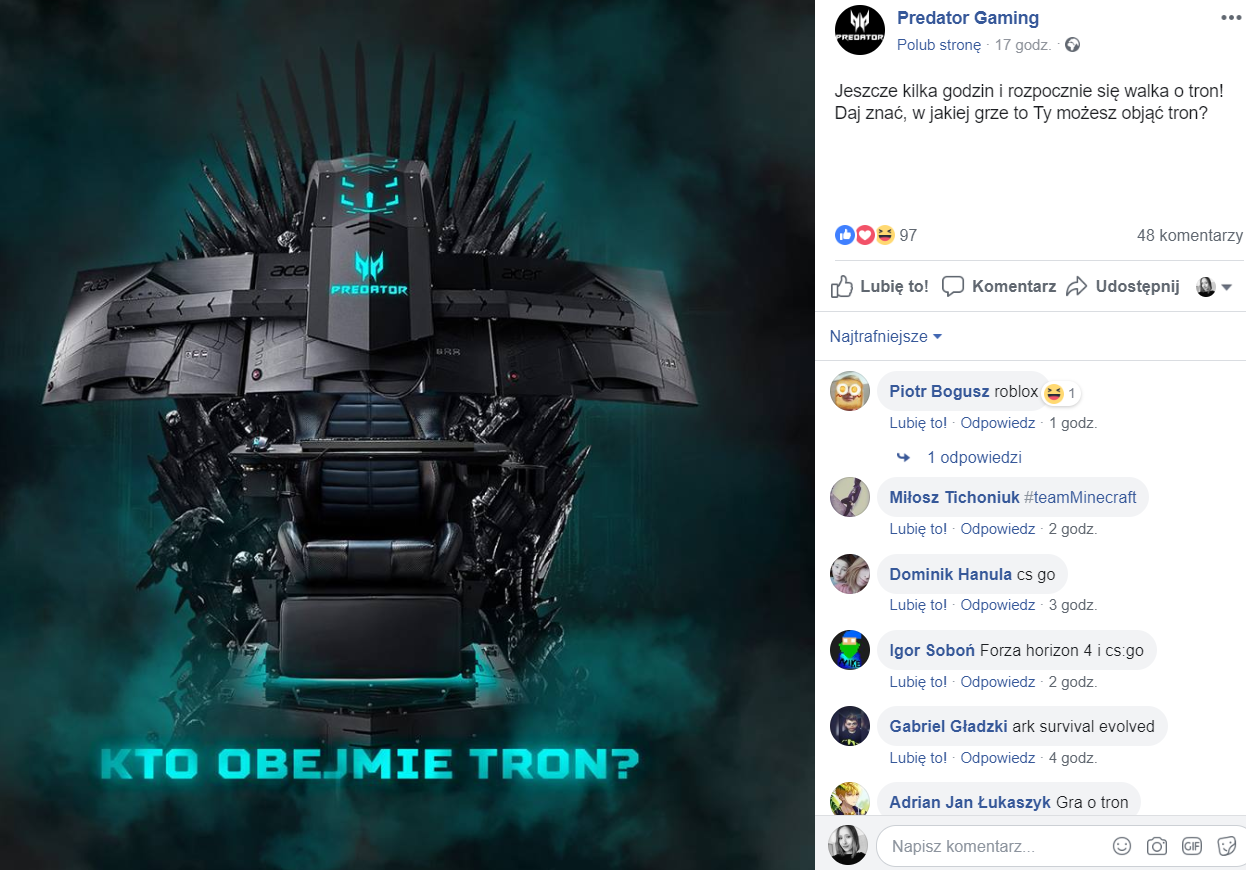Click the thumbs-up Lubię to! button on the post

[x=880, y=286]
